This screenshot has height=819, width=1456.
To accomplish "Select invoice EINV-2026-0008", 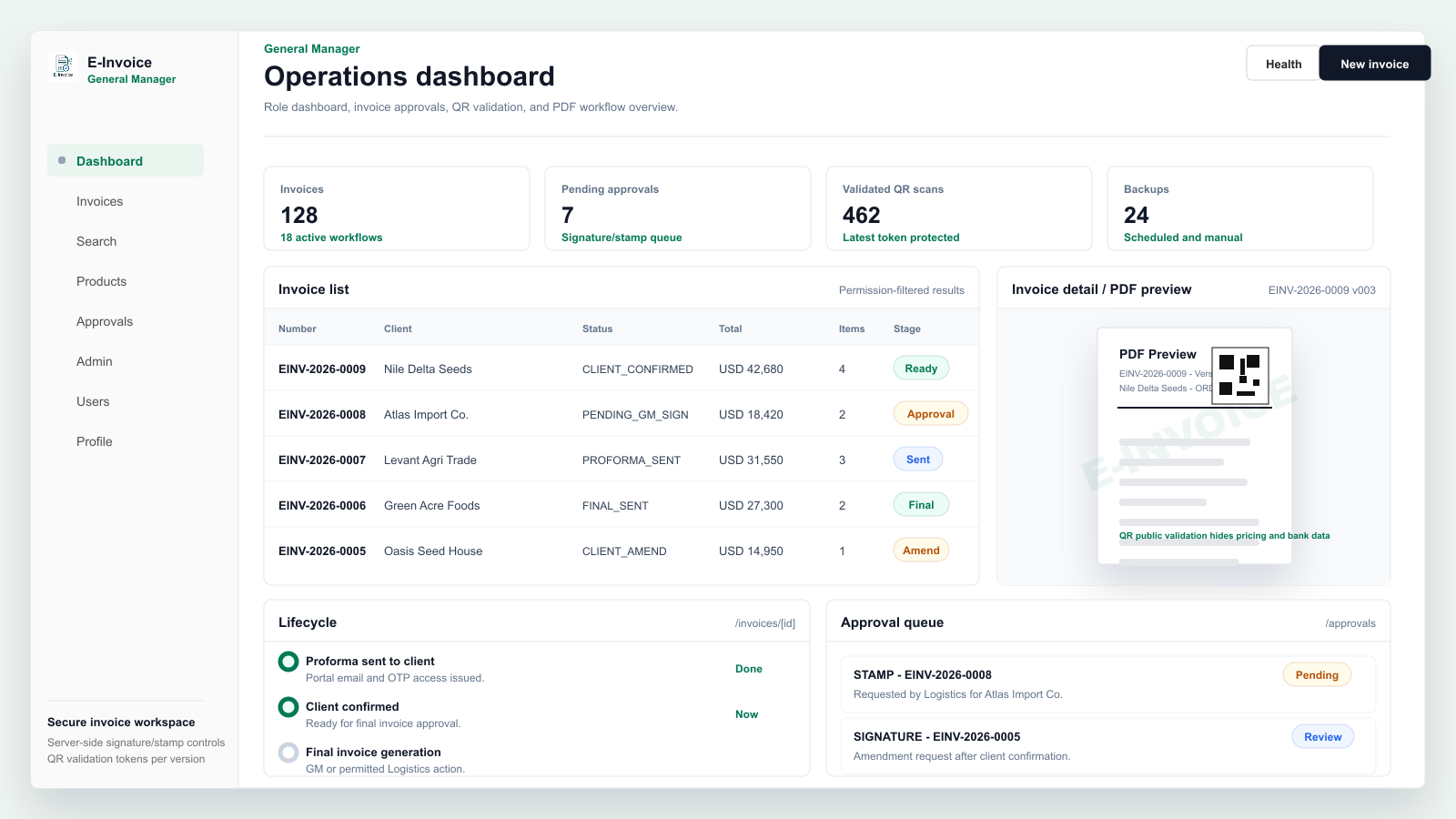I will 322,415.
